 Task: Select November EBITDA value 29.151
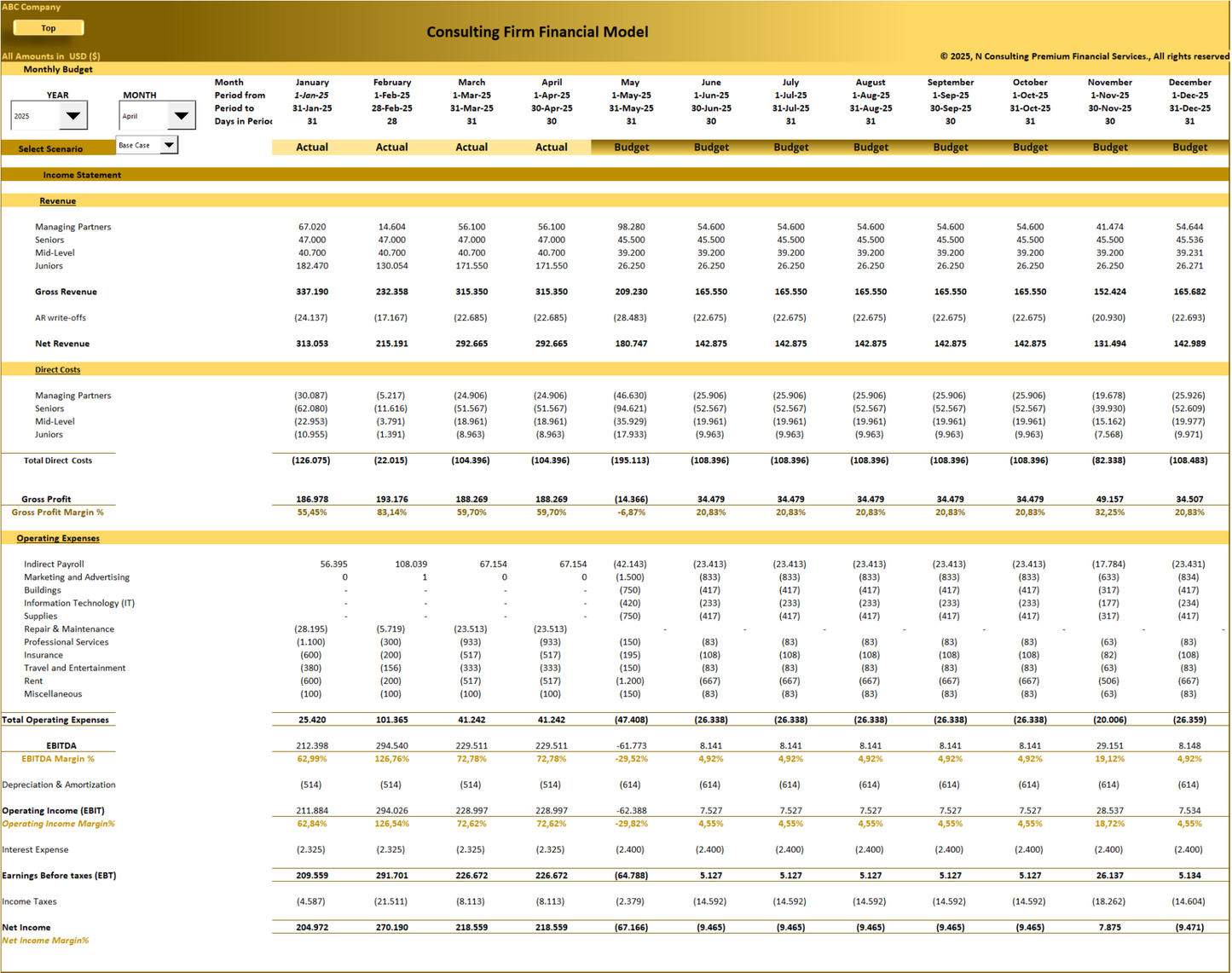coord(1110,746)
